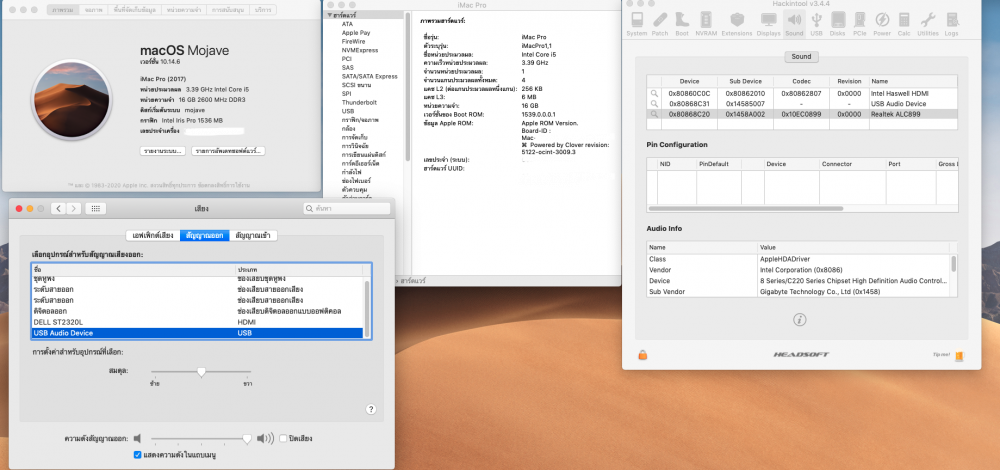The image size is (1000, 470).
Task: Click the search field in Sound preferences
Action: [346, 209]
